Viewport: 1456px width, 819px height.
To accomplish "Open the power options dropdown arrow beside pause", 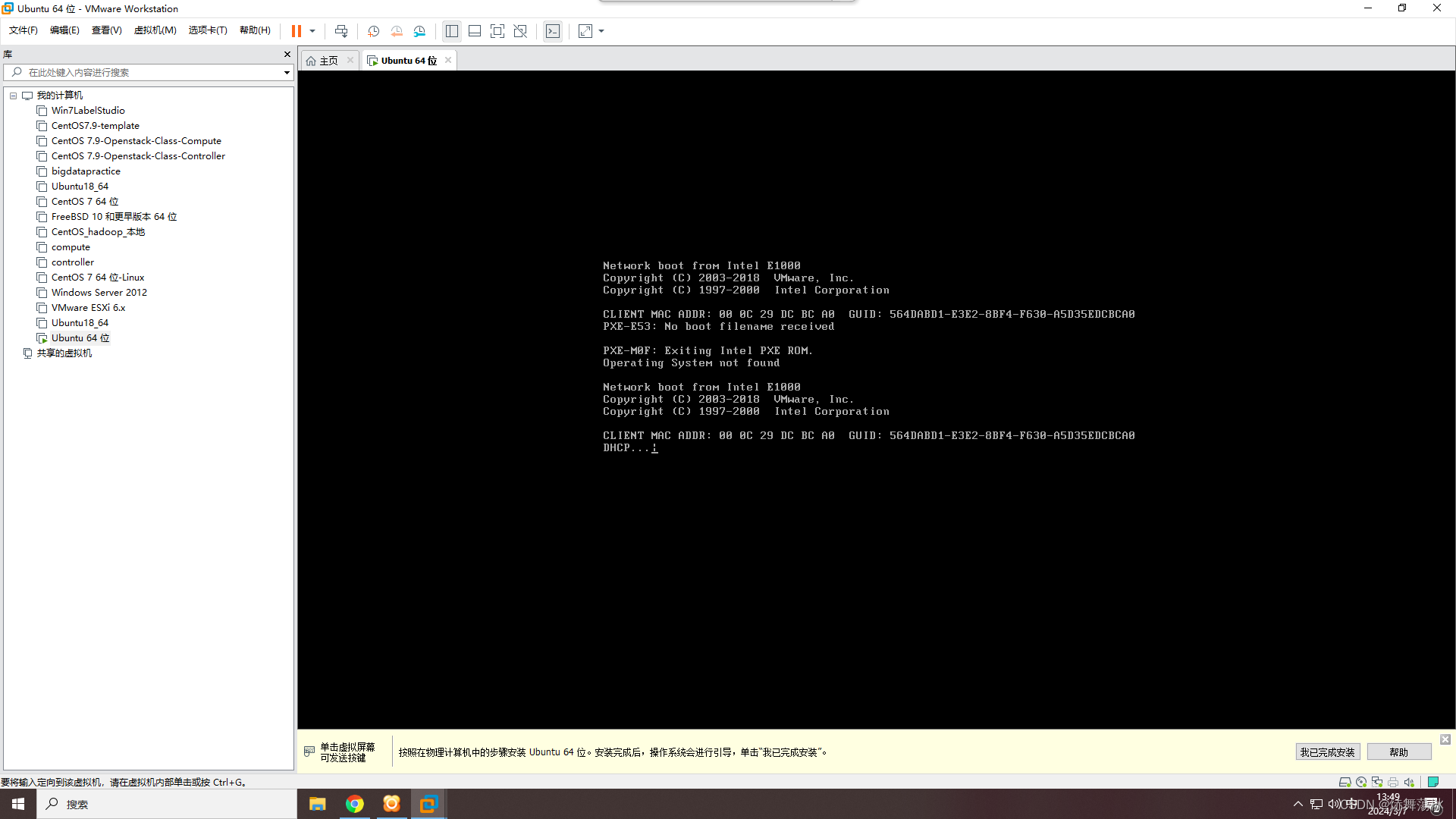I will [312, 31].
